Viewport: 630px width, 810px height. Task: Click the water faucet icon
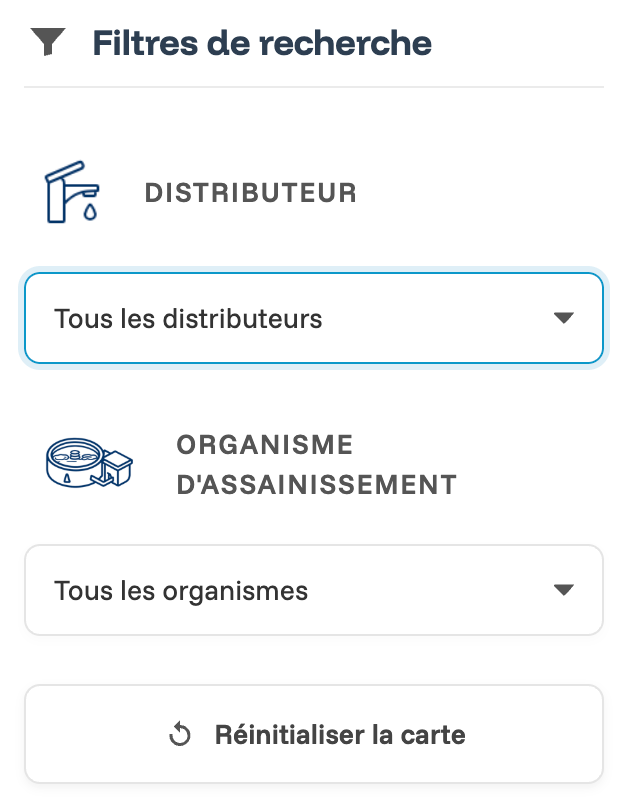pos(72,190)
